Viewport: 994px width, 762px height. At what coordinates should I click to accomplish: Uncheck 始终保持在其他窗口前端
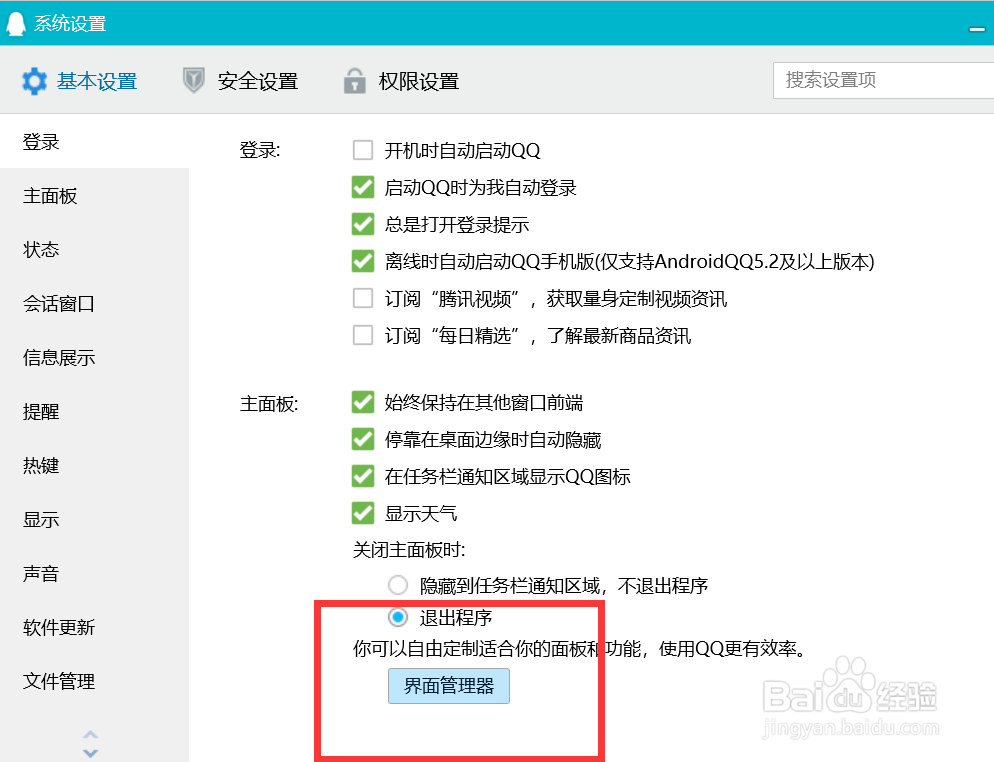tap(363, 402)
